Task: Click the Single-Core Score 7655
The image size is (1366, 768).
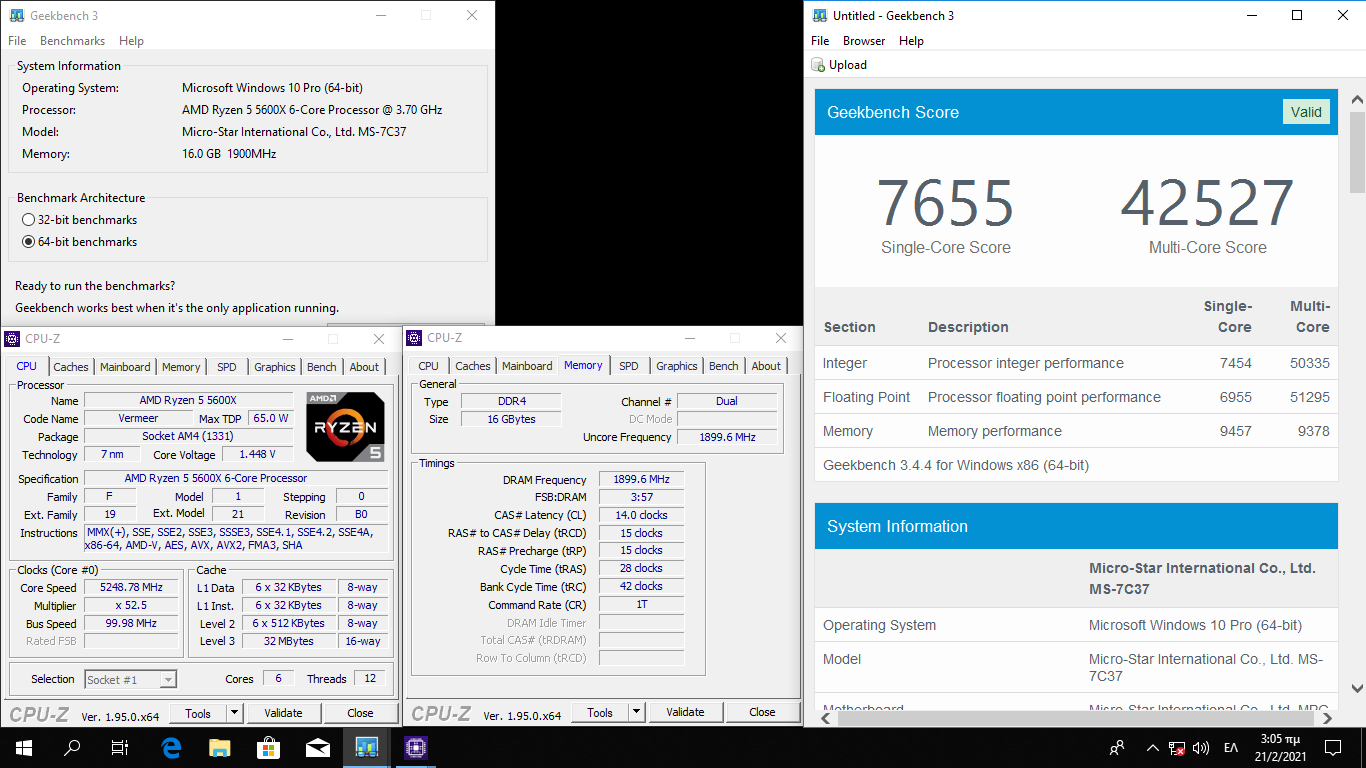Action: pos(945,203)
